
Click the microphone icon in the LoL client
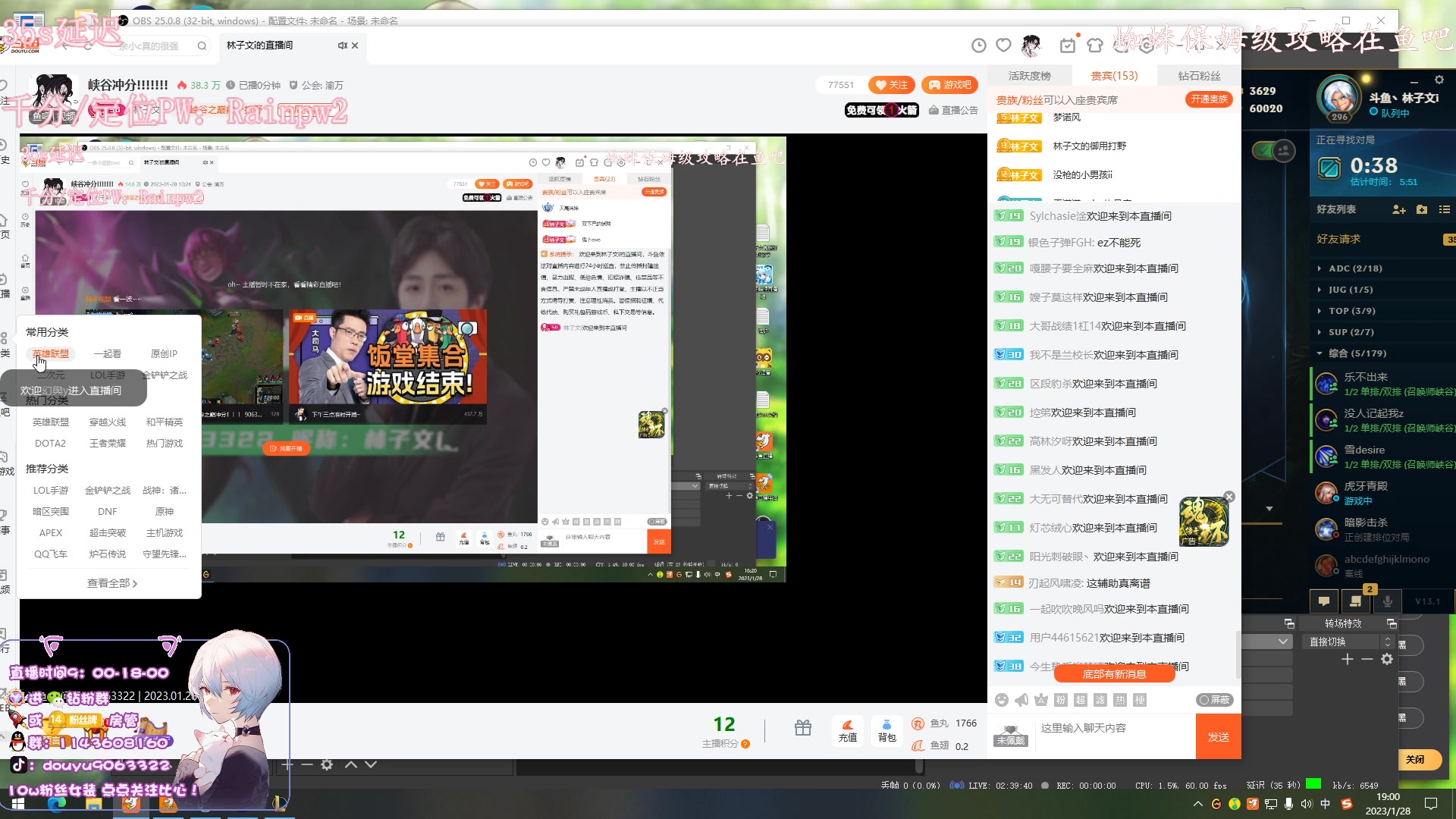pos(1388,601)
